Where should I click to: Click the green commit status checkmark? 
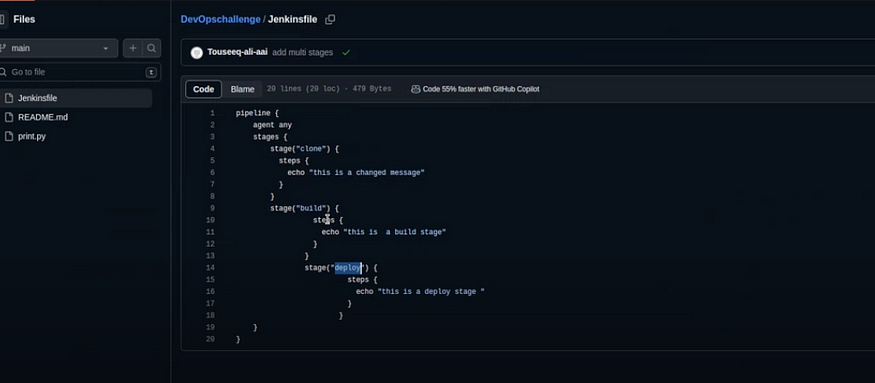click(x=346, y=52)
